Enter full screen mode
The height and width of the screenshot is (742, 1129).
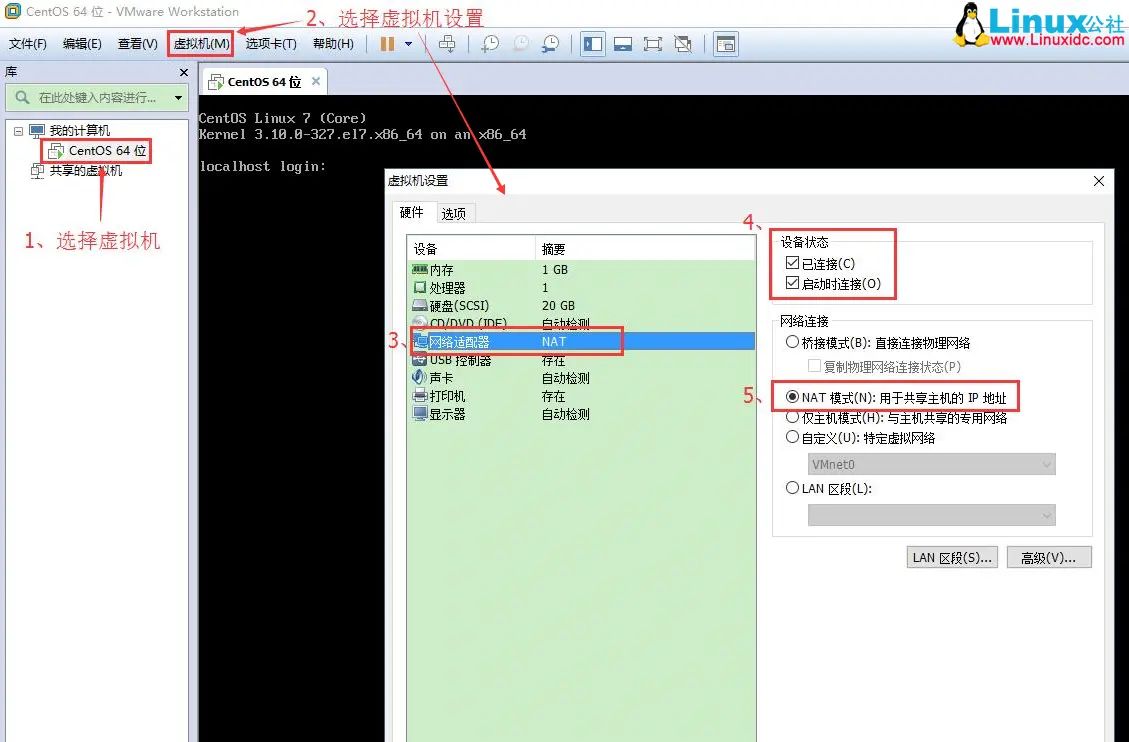651,42
